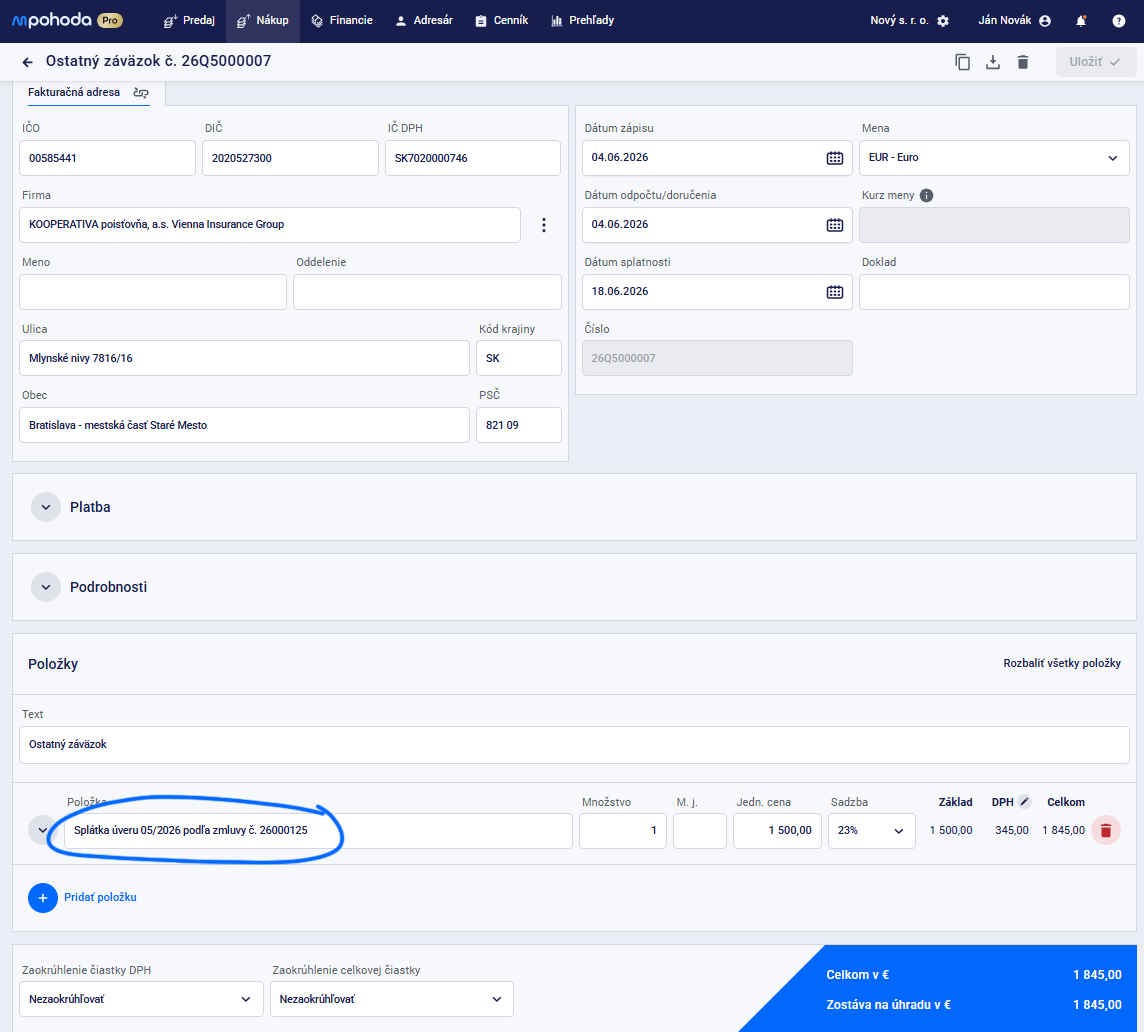Open Nákup menu
This screenshot has width=1144, height=1032.
coord(263,21)
